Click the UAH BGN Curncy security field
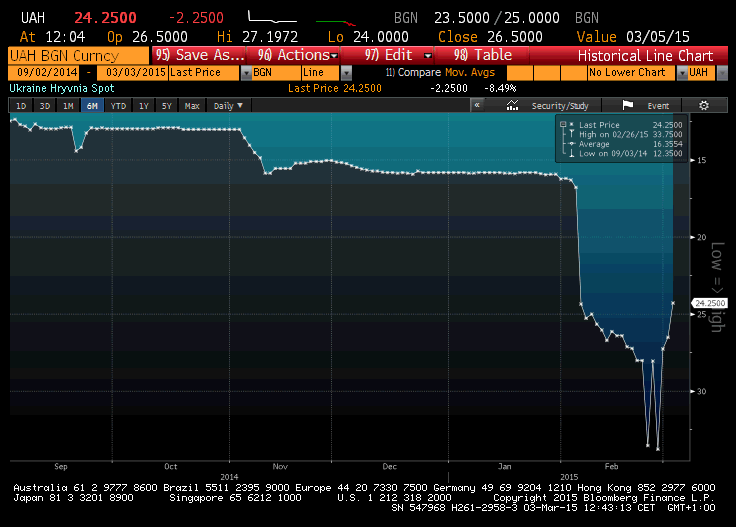This screenshot has width=736, height=527. tap(78, 56)
